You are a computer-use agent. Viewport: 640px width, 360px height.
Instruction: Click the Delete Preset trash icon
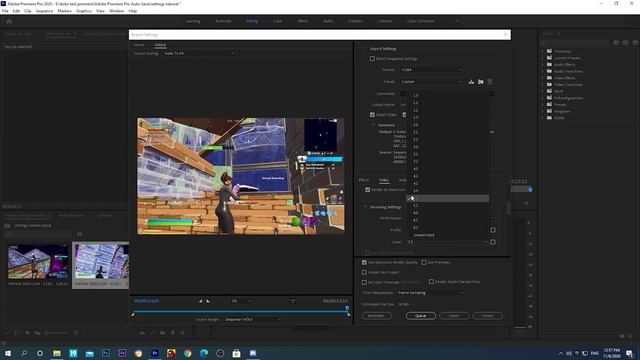click(490, 82)
